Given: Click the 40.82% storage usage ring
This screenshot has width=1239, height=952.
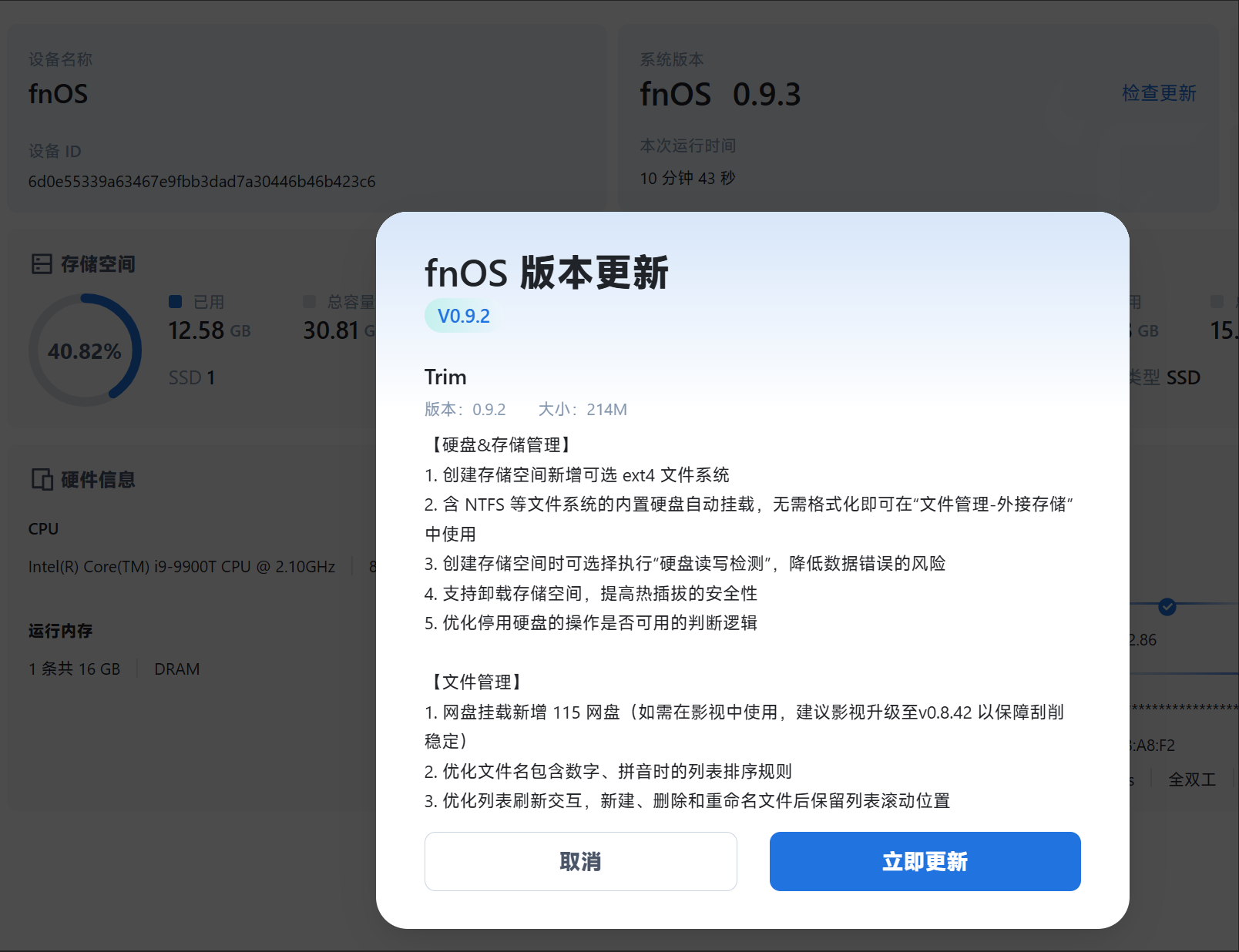Looking at the screenshot, I should 85,350.
